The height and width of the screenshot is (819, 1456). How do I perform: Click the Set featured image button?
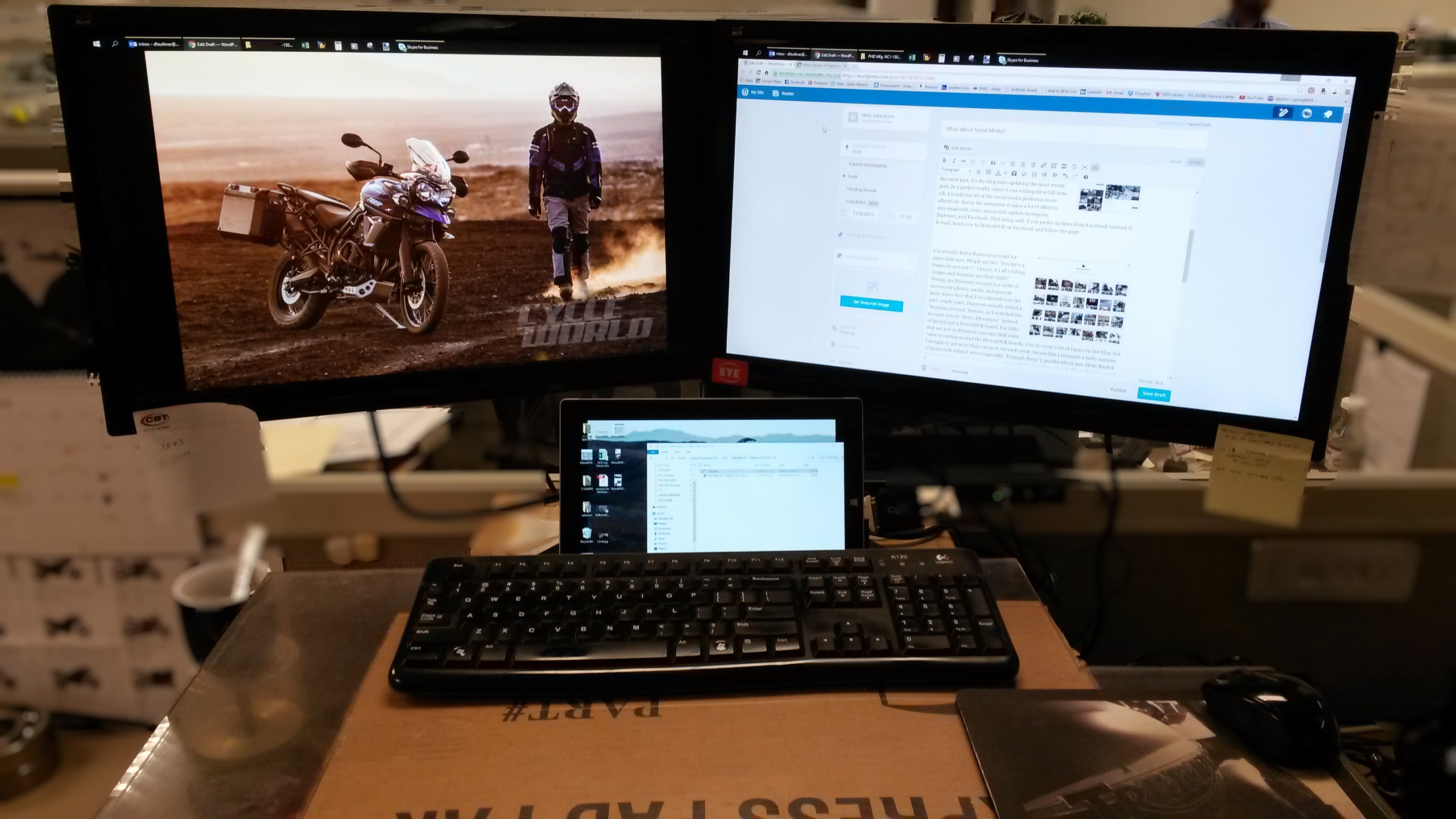coord(871,304)
